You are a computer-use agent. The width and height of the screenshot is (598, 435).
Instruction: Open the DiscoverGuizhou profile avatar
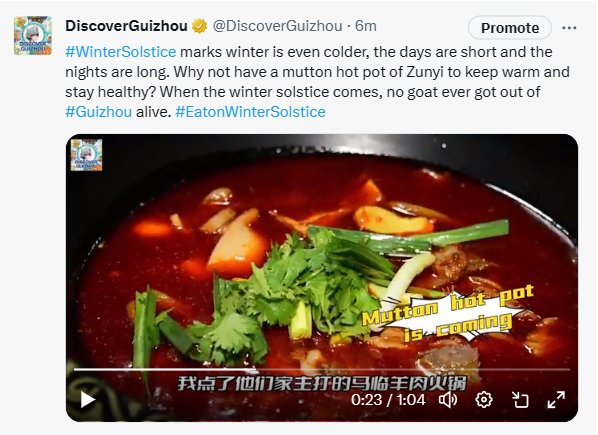(33, 35)
